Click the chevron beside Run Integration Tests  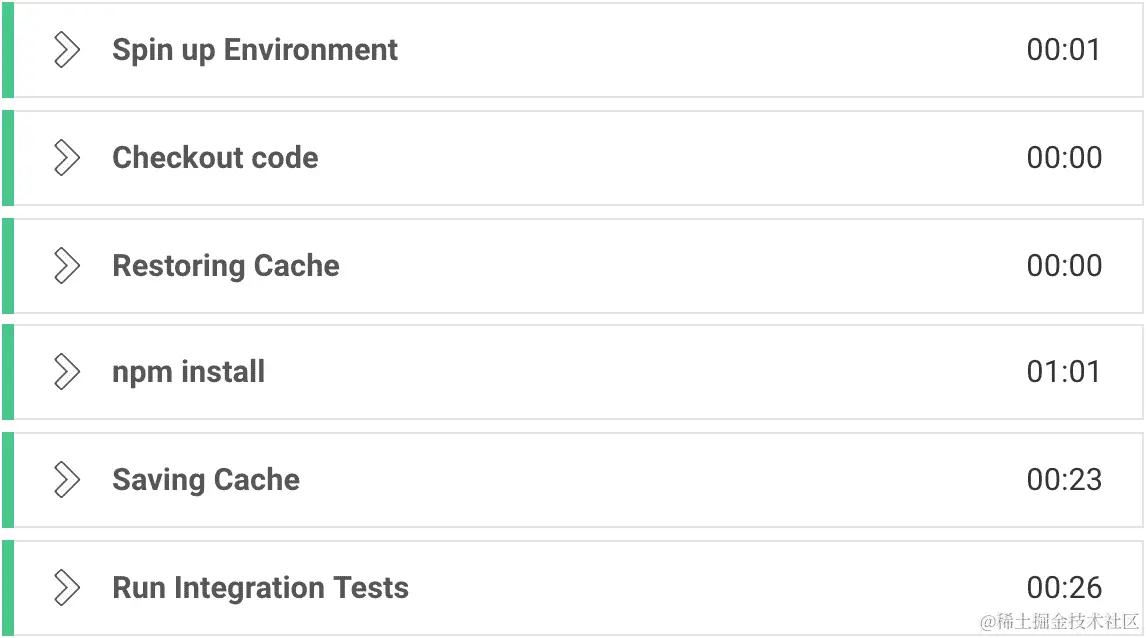tap(66, 588)
